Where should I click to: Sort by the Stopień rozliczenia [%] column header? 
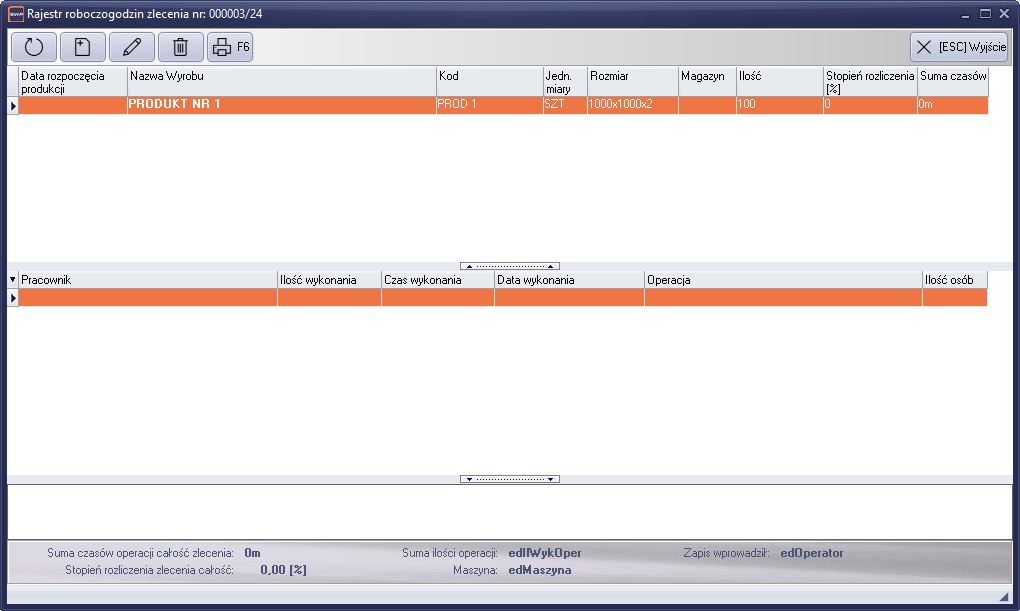point(869,82)
